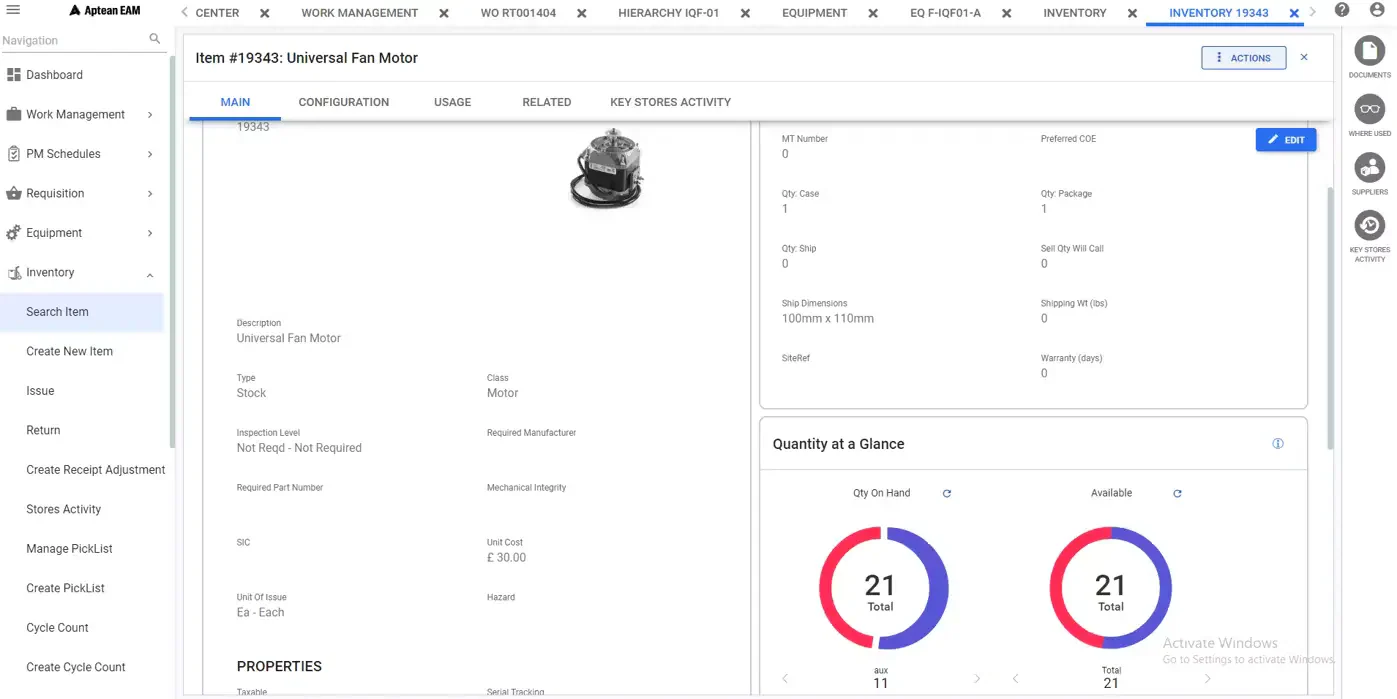
Task: Close the EQUIPMENT tab
Action: click(873, 14)
